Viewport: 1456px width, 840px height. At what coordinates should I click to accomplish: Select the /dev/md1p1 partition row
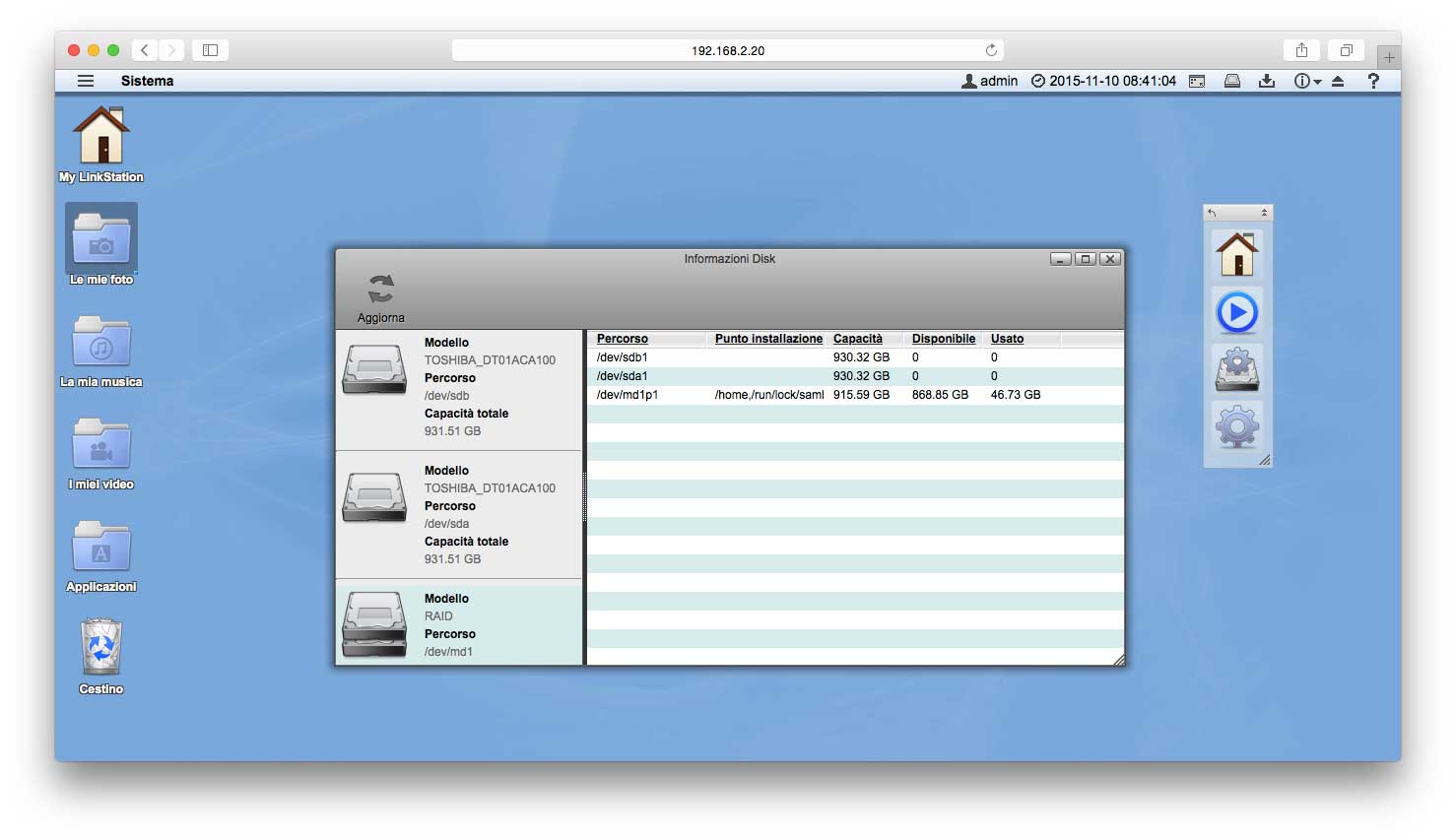pos(855,395)
